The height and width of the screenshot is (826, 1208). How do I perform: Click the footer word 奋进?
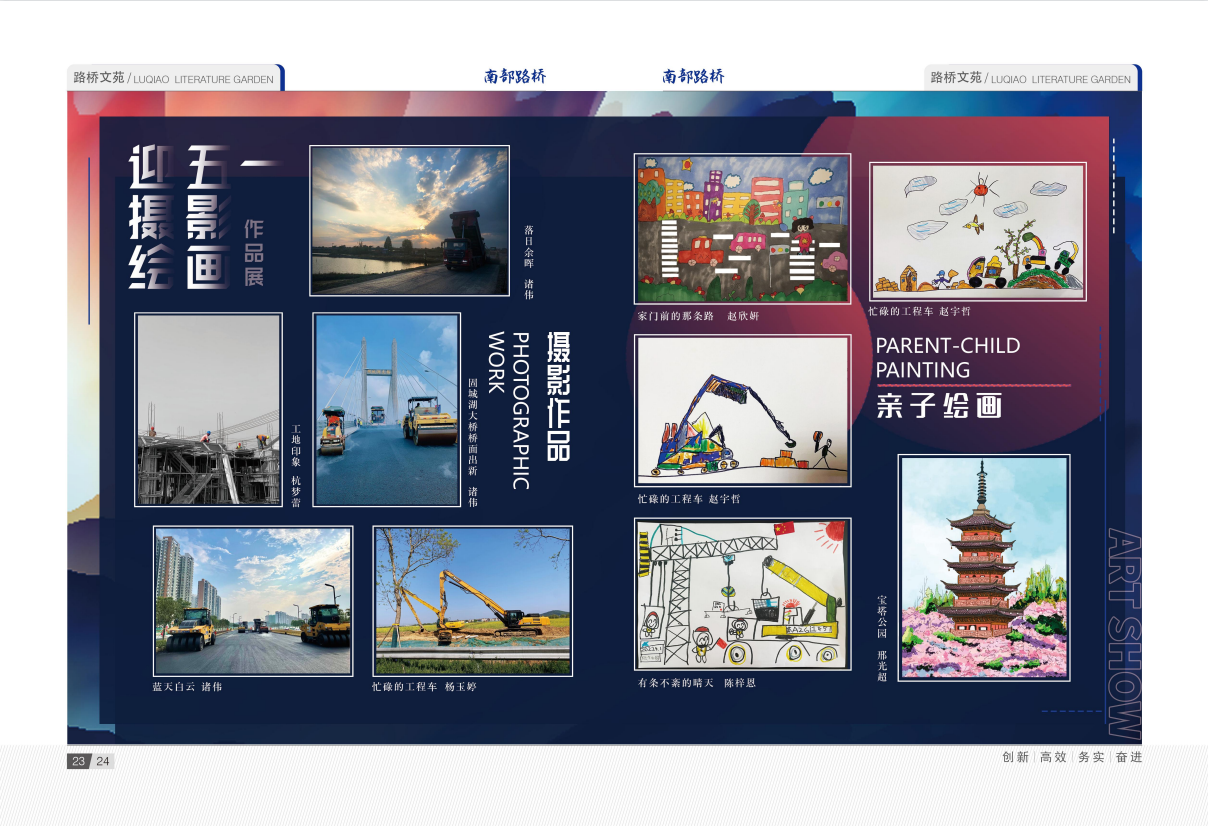click(x=1129, y=757)
